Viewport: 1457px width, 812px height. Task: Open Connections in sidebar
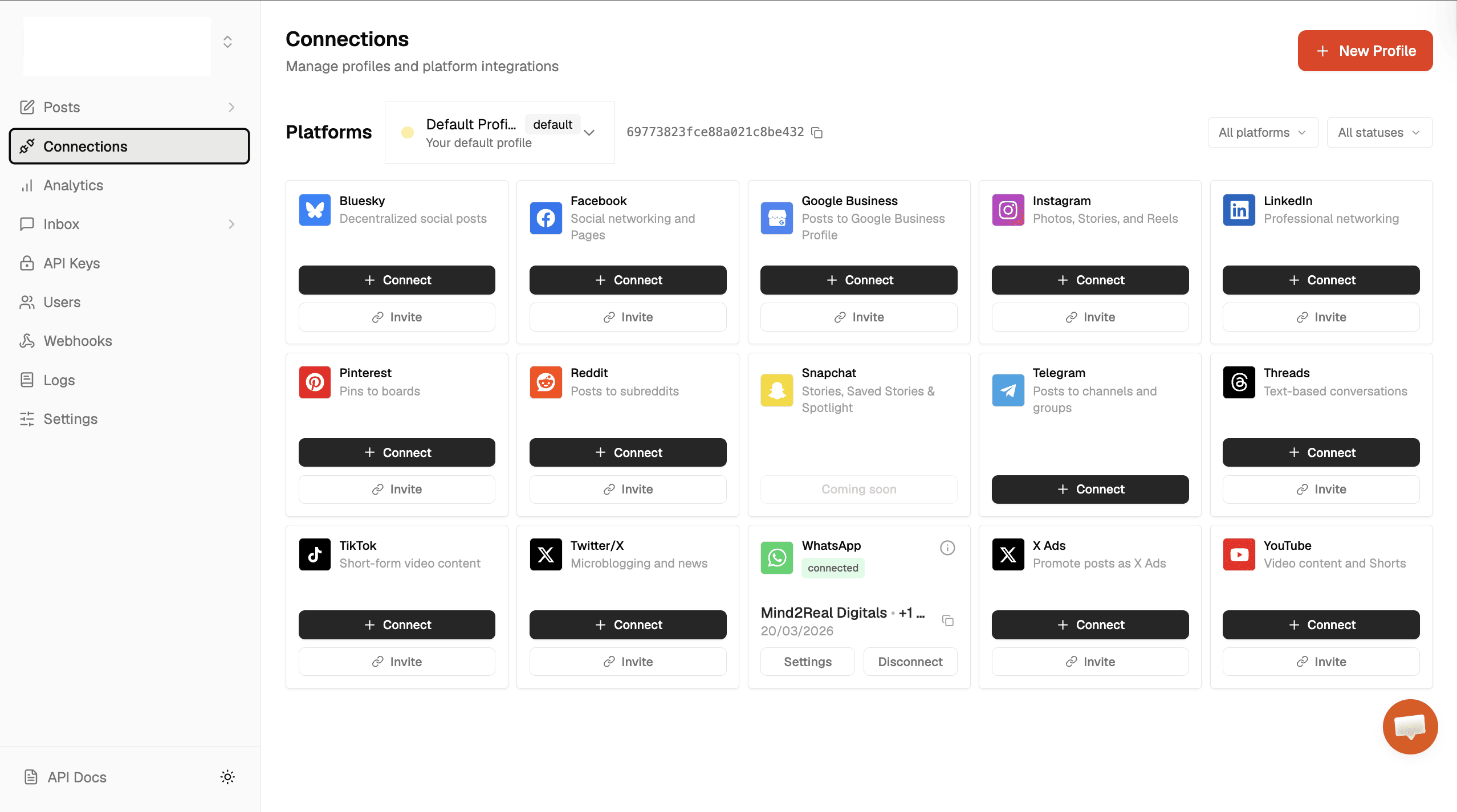pyautogui.click(x=129, y=146)
